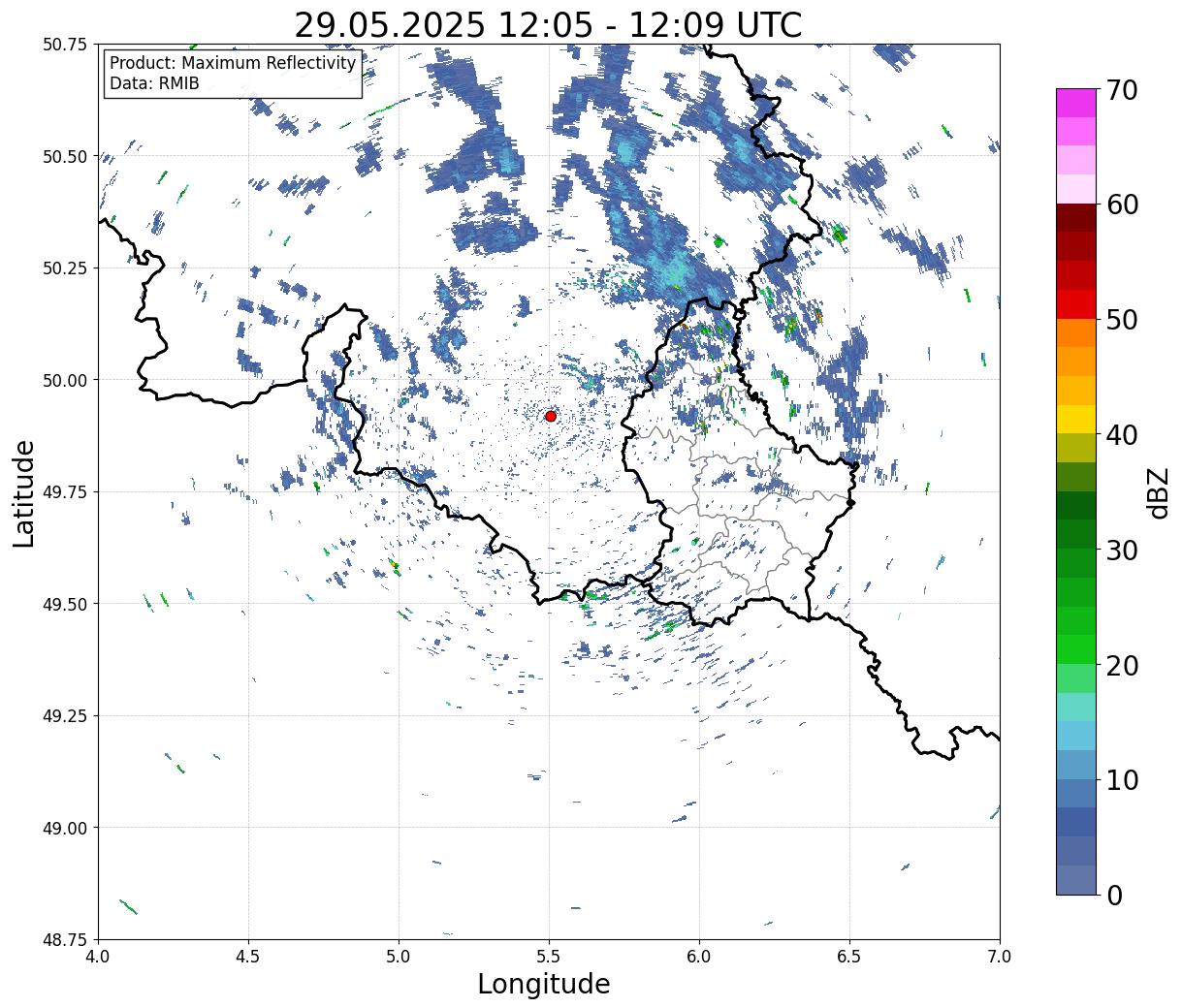
Task: Click the darkest green colorbar swatch near 35
Action: (x=1076, y=505)
